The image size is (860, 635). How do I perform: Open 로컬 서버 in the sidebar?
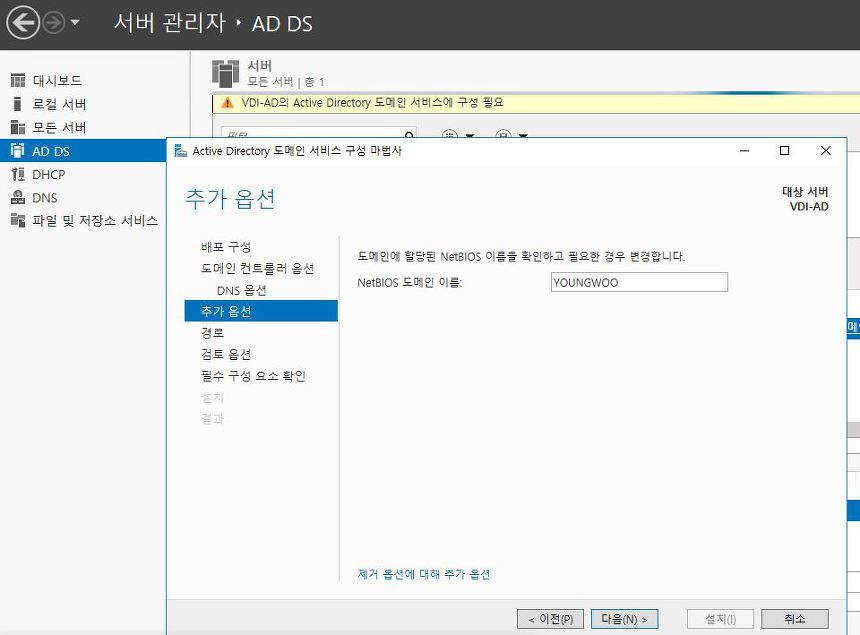pyautogui.click(x=59, y=104)
